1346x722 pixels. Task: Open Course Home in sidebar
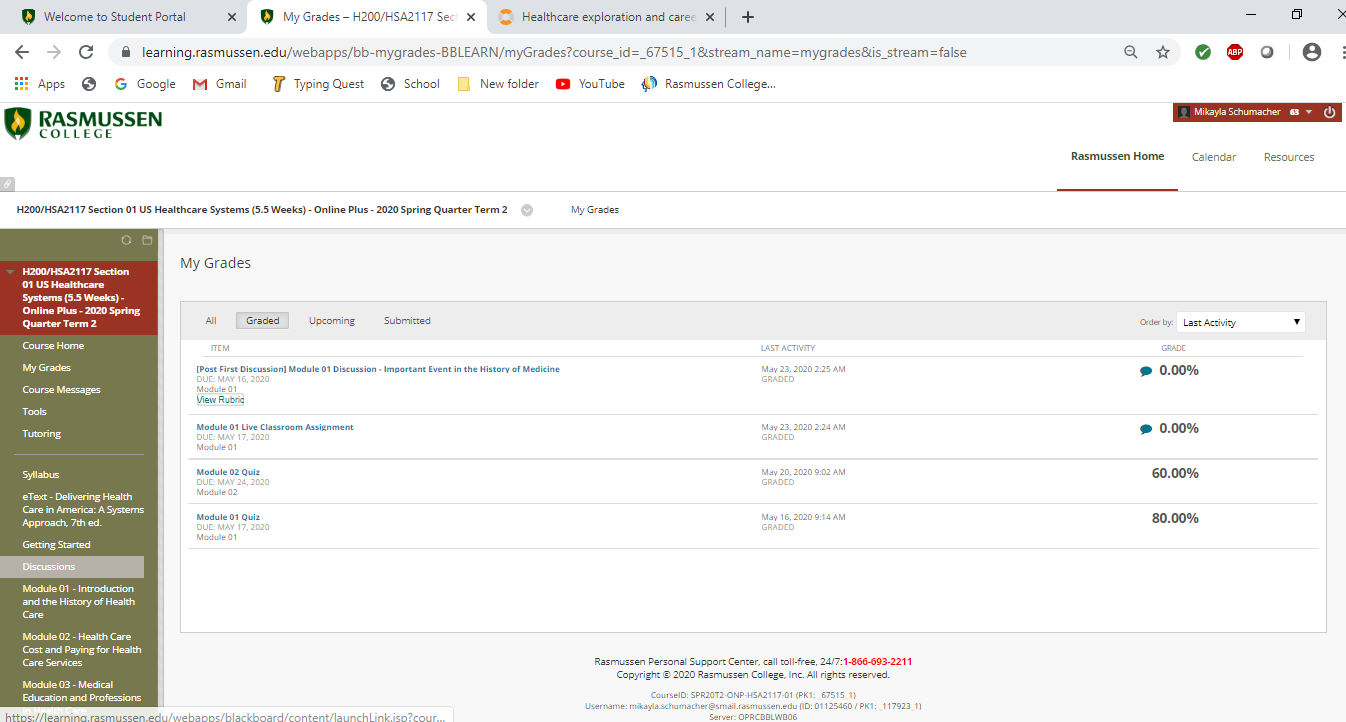(53, 346)
